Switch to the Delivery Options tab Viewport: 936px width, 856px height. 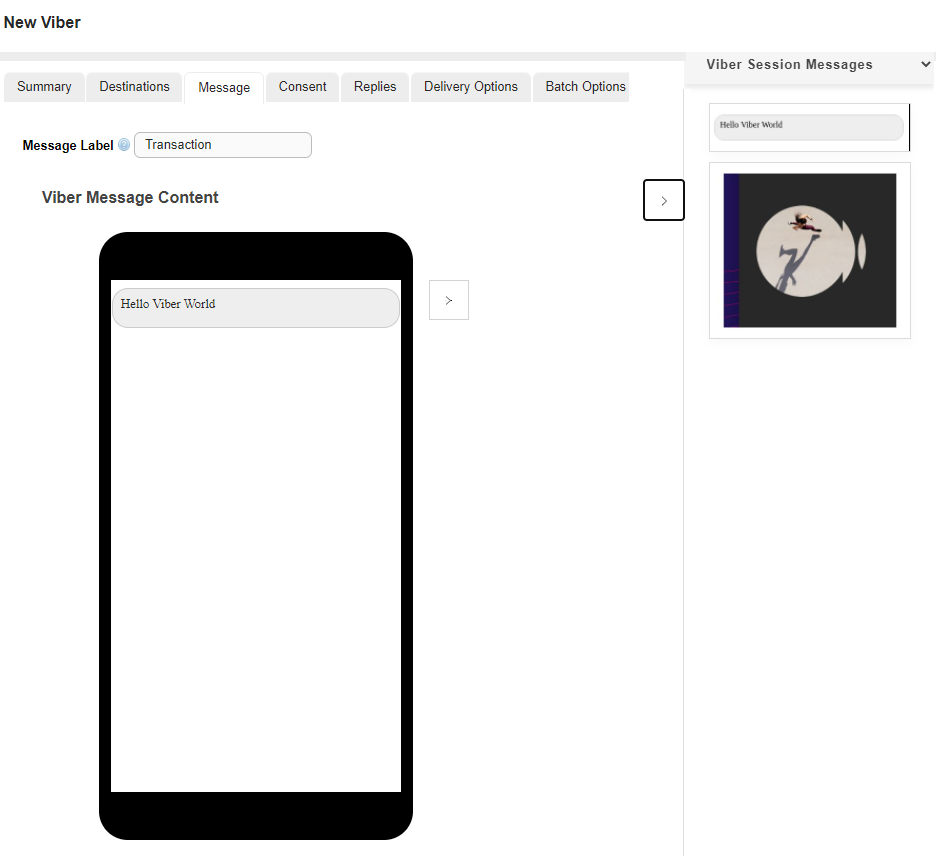click(x=471, y=87)
